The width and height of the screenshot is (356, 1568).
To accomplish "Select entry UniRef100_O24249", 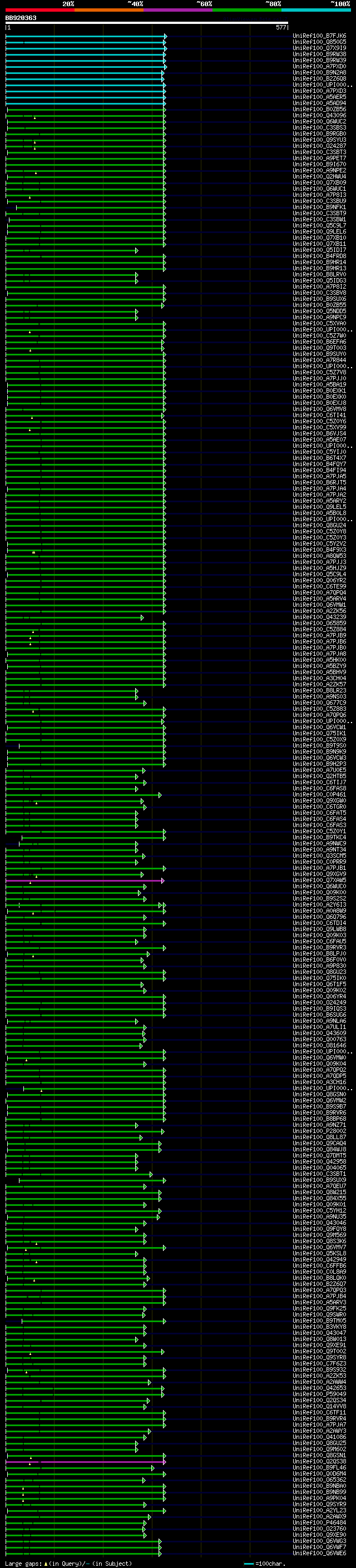I will tap(319, 1002).
